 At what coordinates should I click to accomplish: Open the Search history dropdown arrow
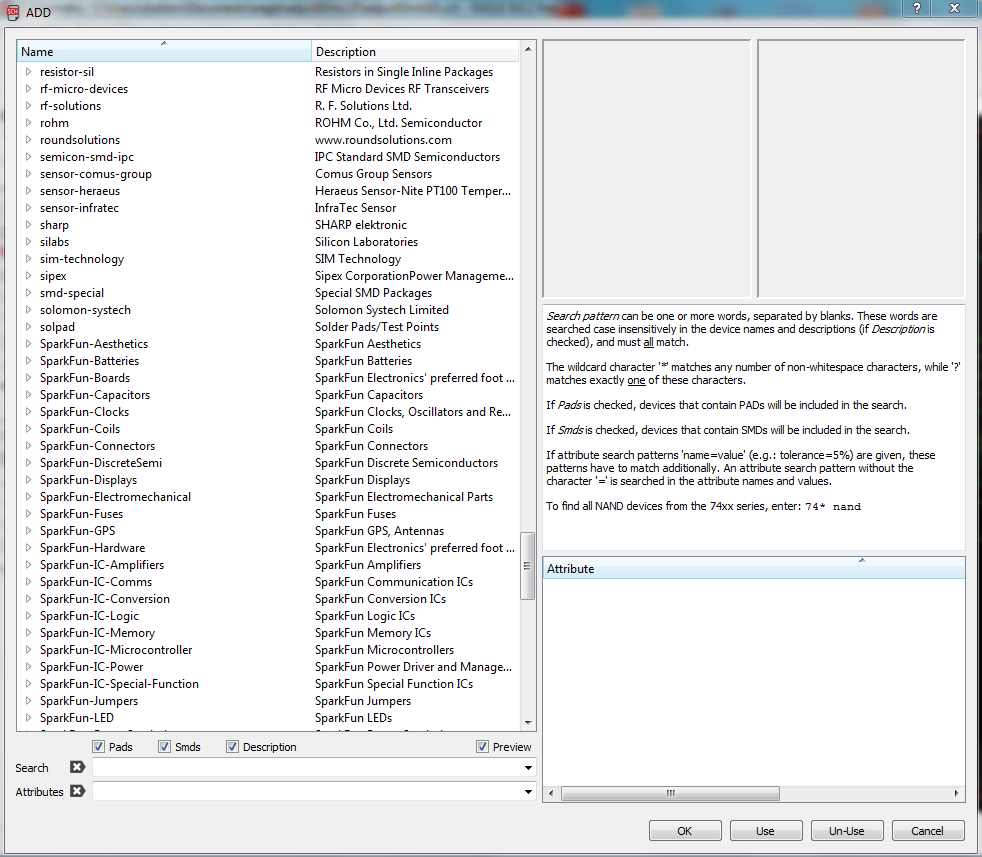coord(529,767)
